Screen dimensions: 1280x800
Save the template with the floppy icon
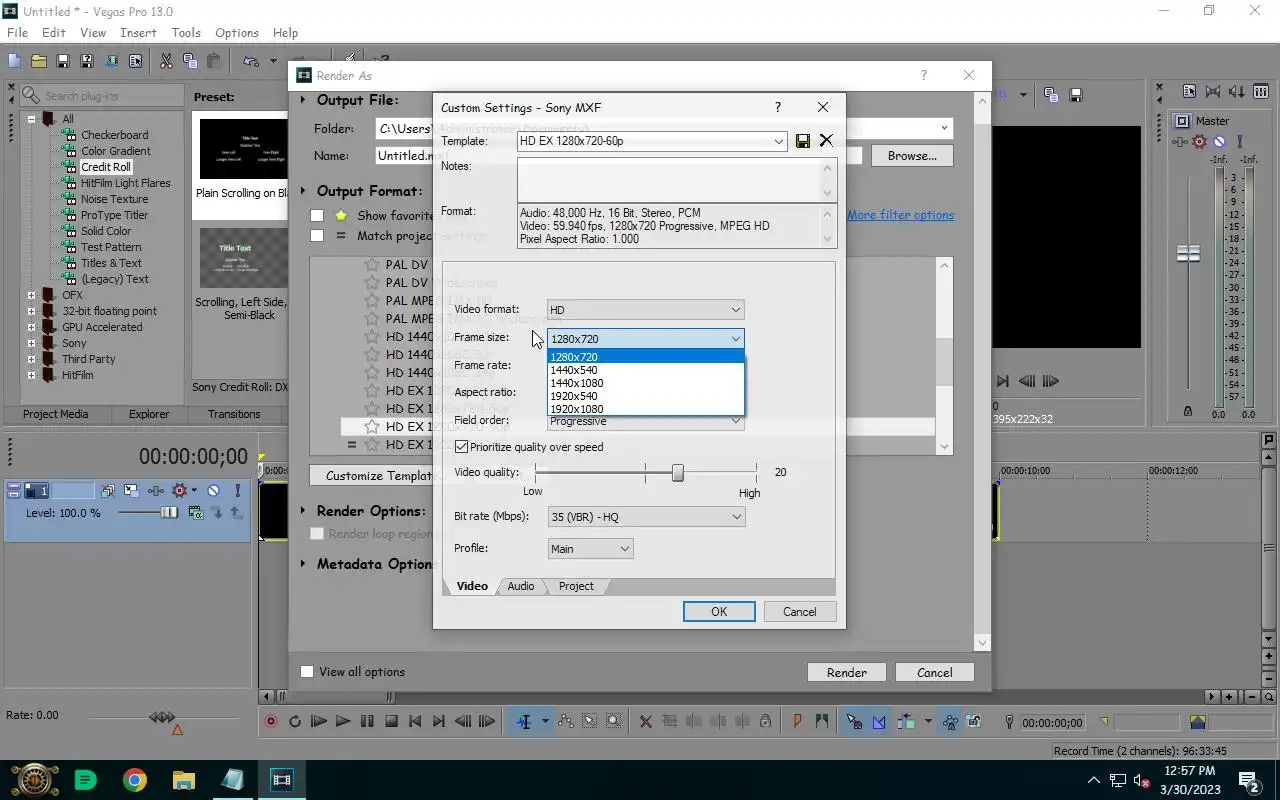(803, 141)
